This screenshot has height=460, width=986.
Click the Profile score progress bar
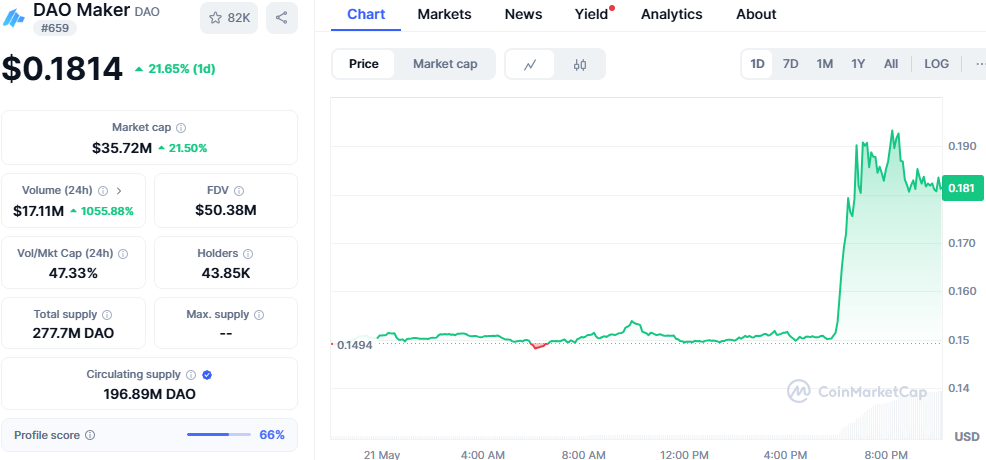(219, 435)
